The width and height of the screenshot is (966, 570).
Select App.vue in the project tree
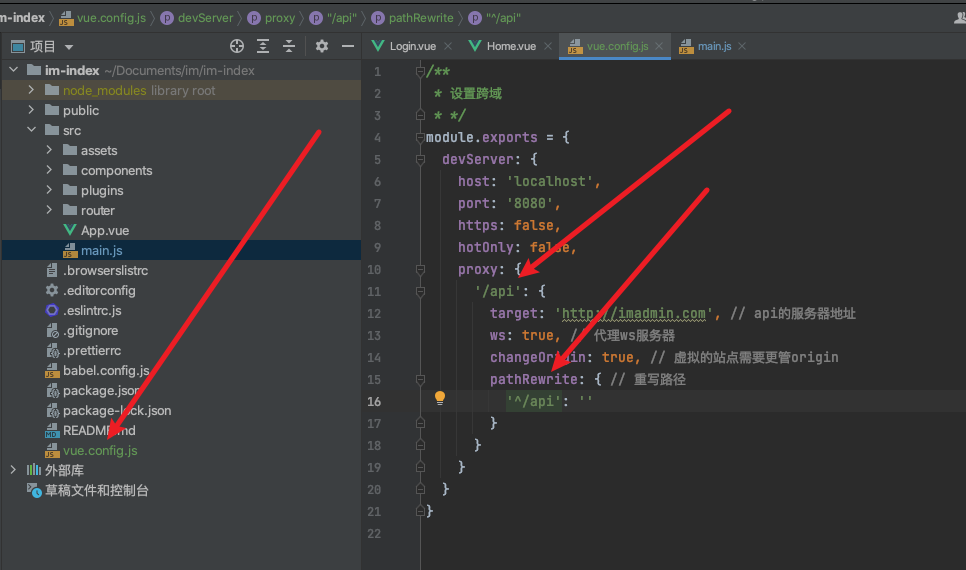click(105, 230)
